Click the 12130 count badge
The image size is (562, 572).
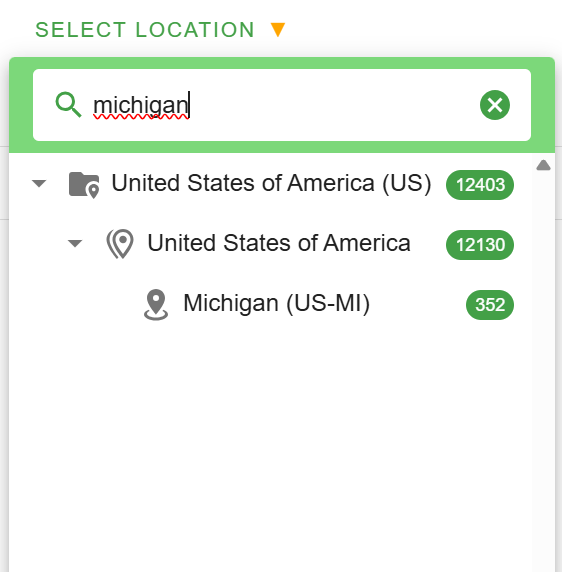tap(480, 245)
